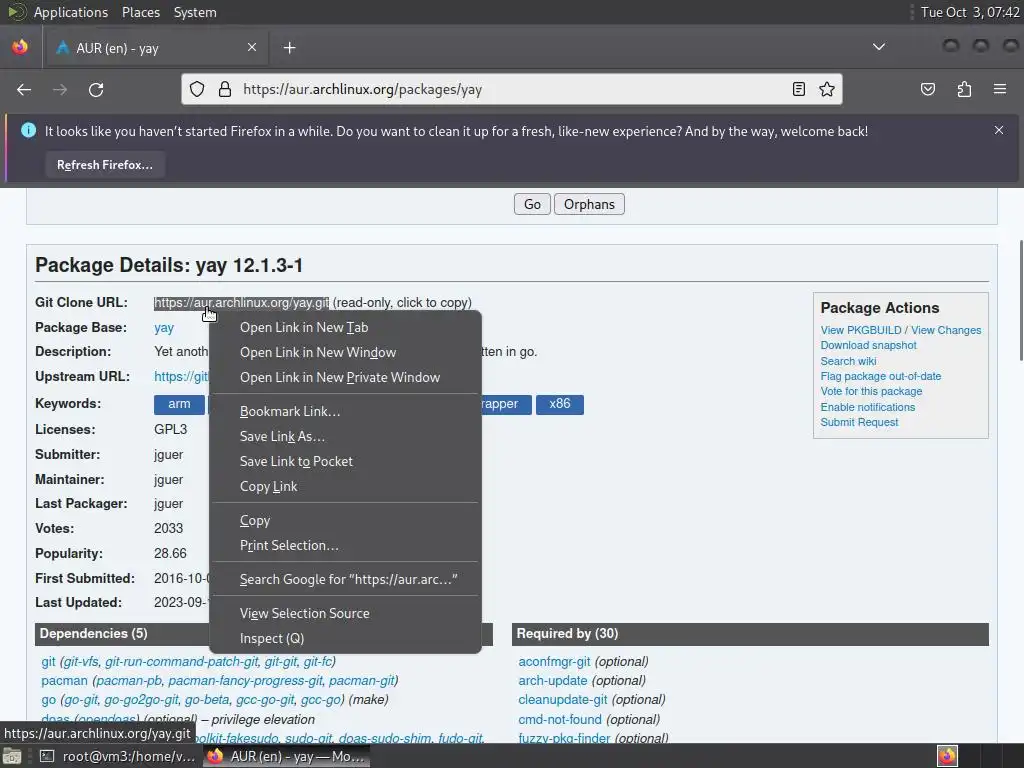Switch to root terminal in taskbar
1024x768 pixels.
pyautogui.click(x=118, y=756)
